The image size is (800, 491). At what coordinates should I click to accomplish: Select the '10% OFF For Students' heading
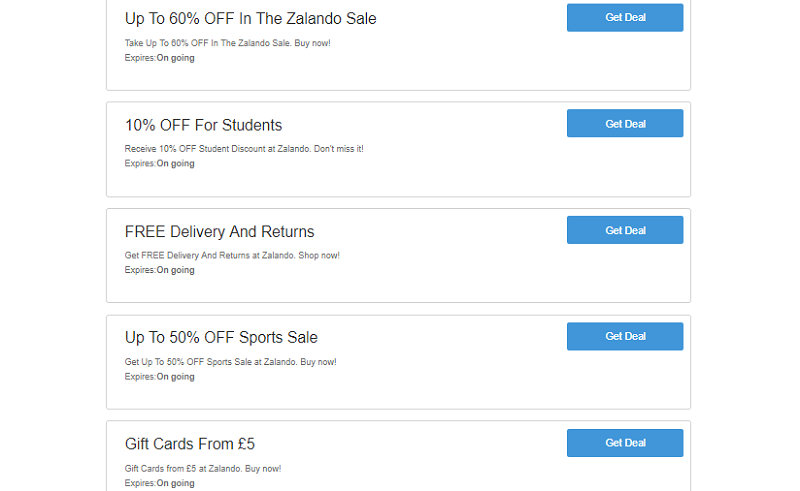pyautogui.click(x=203, y=125)
